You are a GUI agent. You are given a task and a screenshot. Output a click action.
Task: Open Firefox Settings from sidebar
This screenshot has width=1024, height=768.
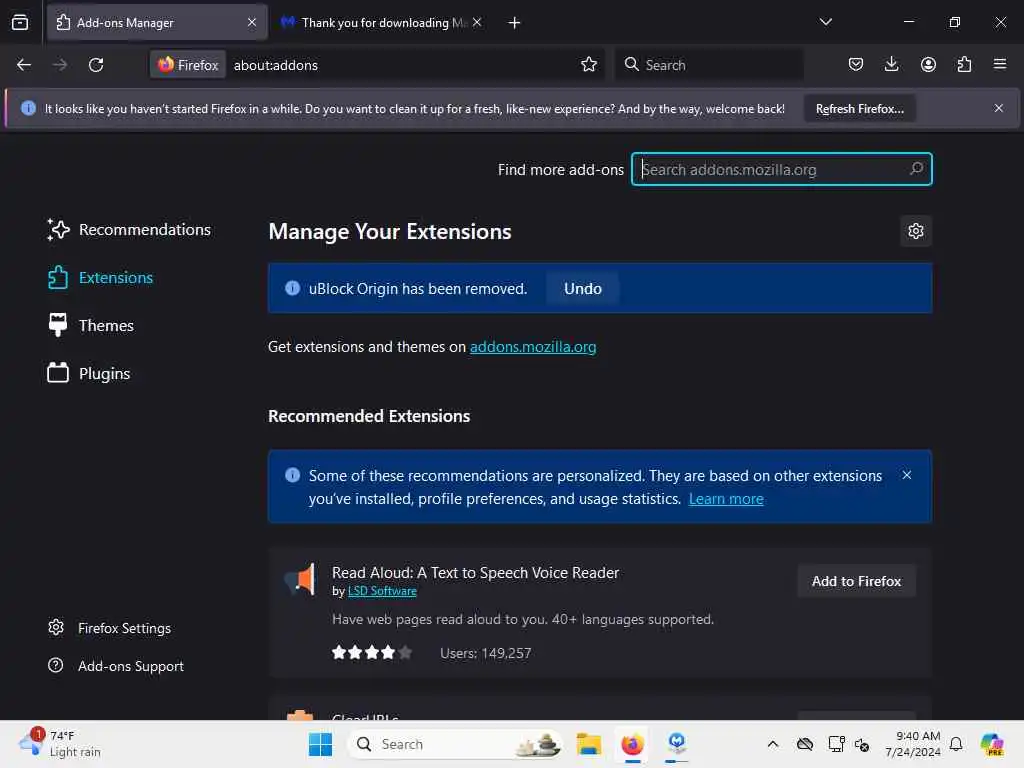pyautogui.click(x=110, y=628)
